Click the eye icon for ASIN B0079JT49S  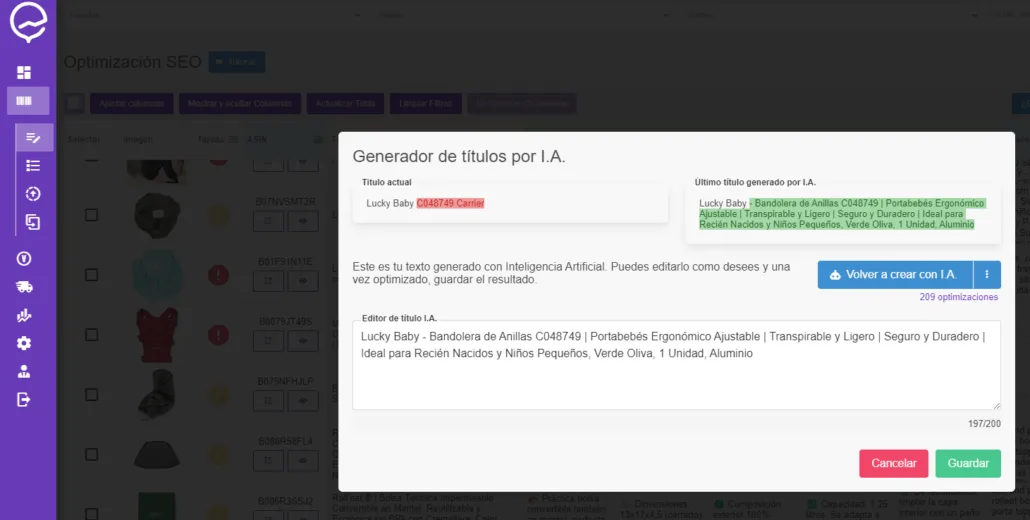tap(303, 341)
